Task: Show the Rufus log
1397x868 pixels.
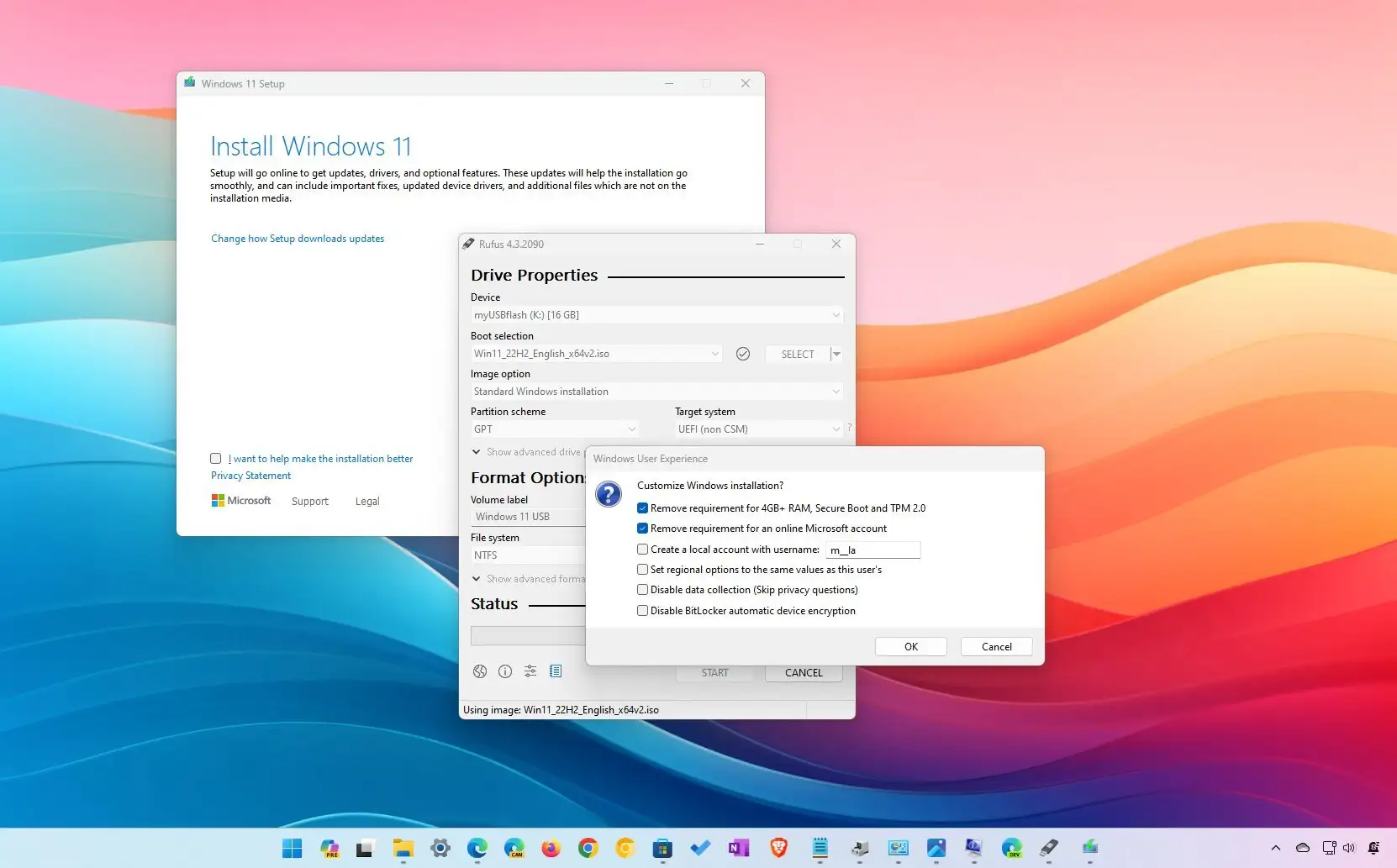Action: click(556, 671)
